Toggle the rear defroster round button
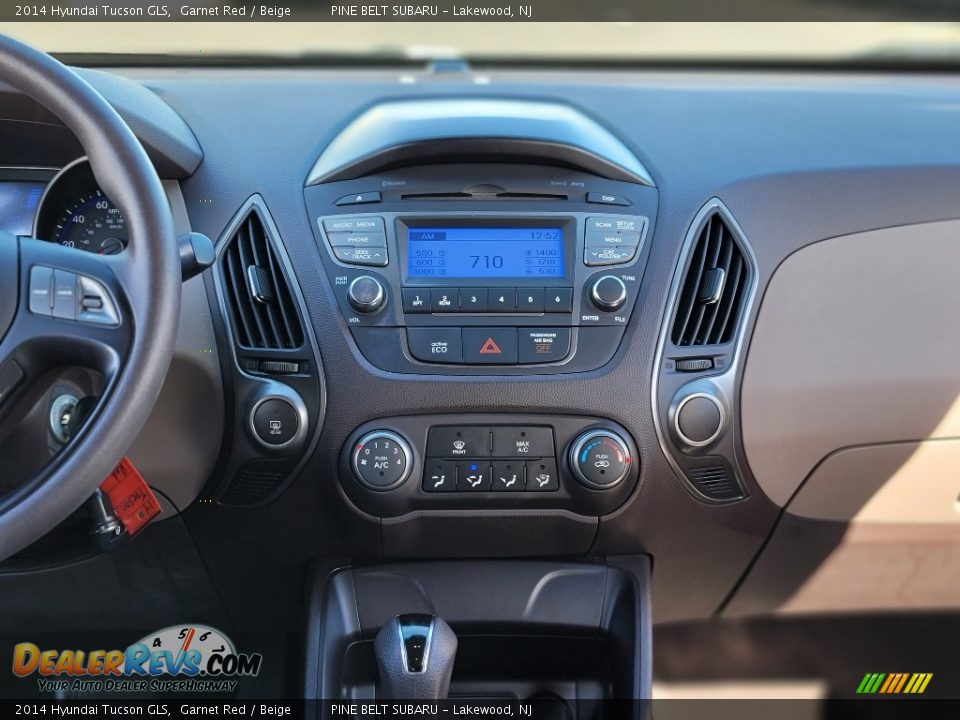The image size is (960, 720). [x=276, y=421]
